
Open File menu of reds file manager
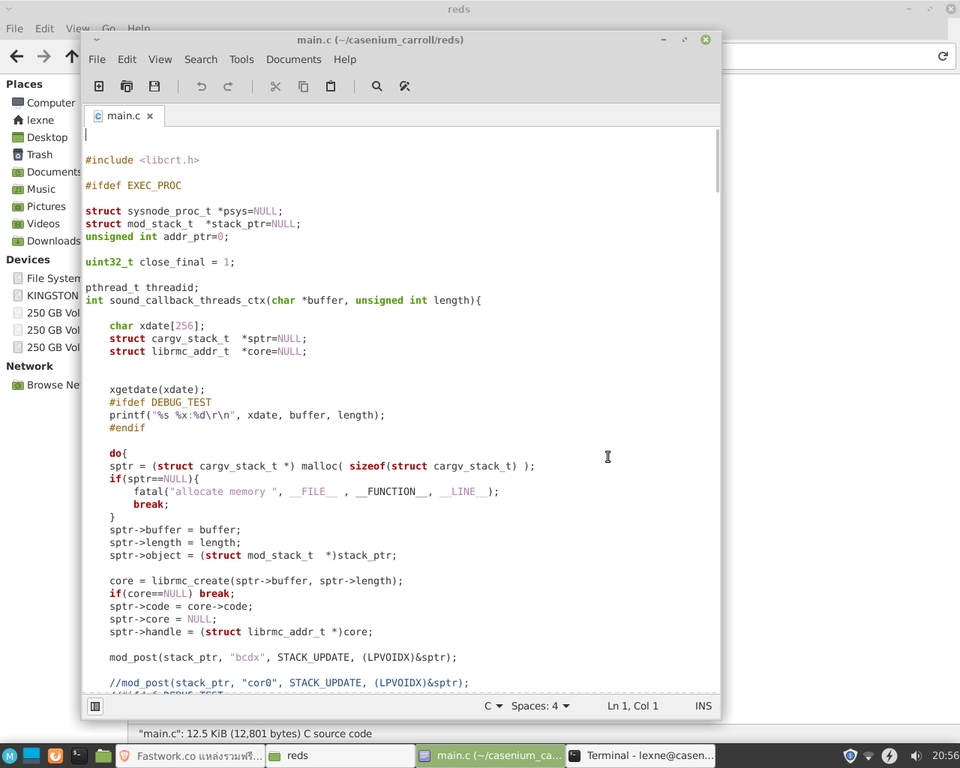(14, 28)
